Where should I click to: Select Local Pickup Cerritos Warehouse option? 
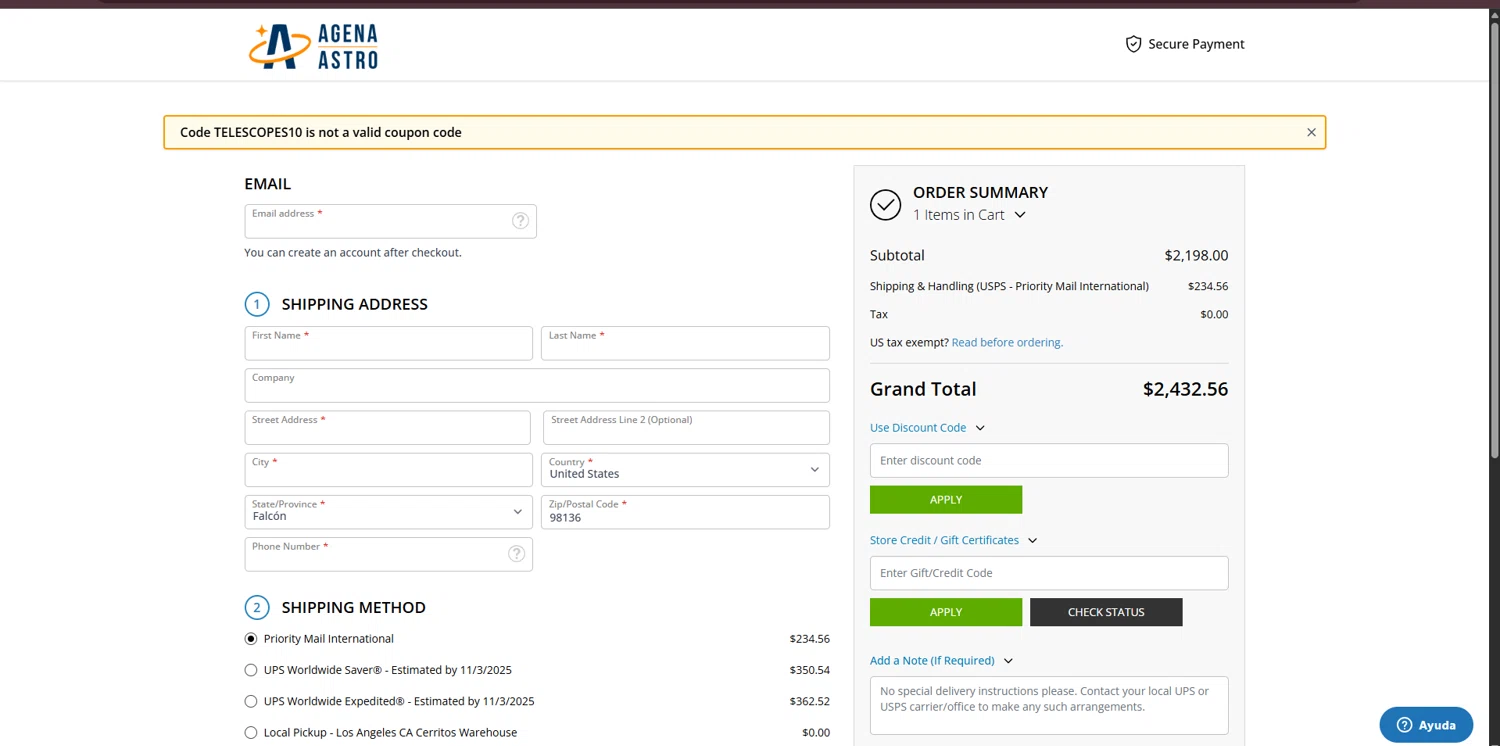(x=251, y=733)
